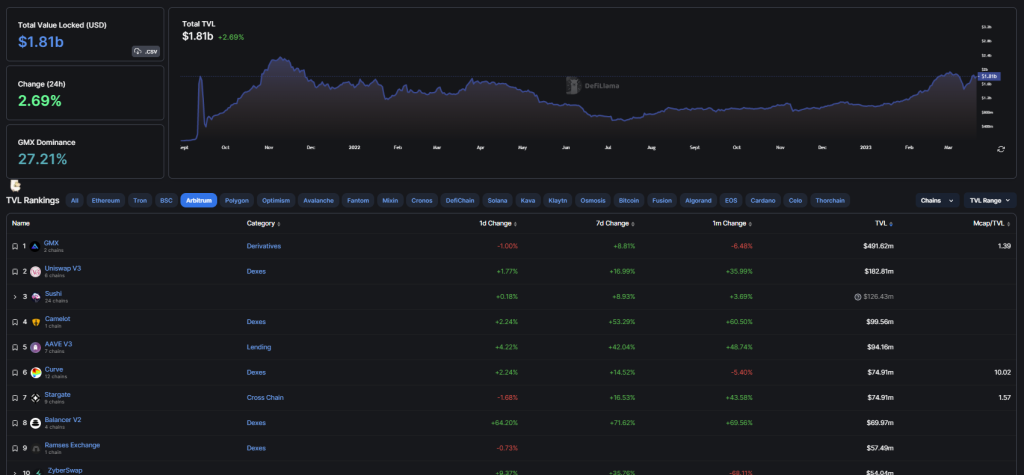Viewport: 1024px width, 475px height.
Task: Click the GMX protocol logo
Action: 35,246
